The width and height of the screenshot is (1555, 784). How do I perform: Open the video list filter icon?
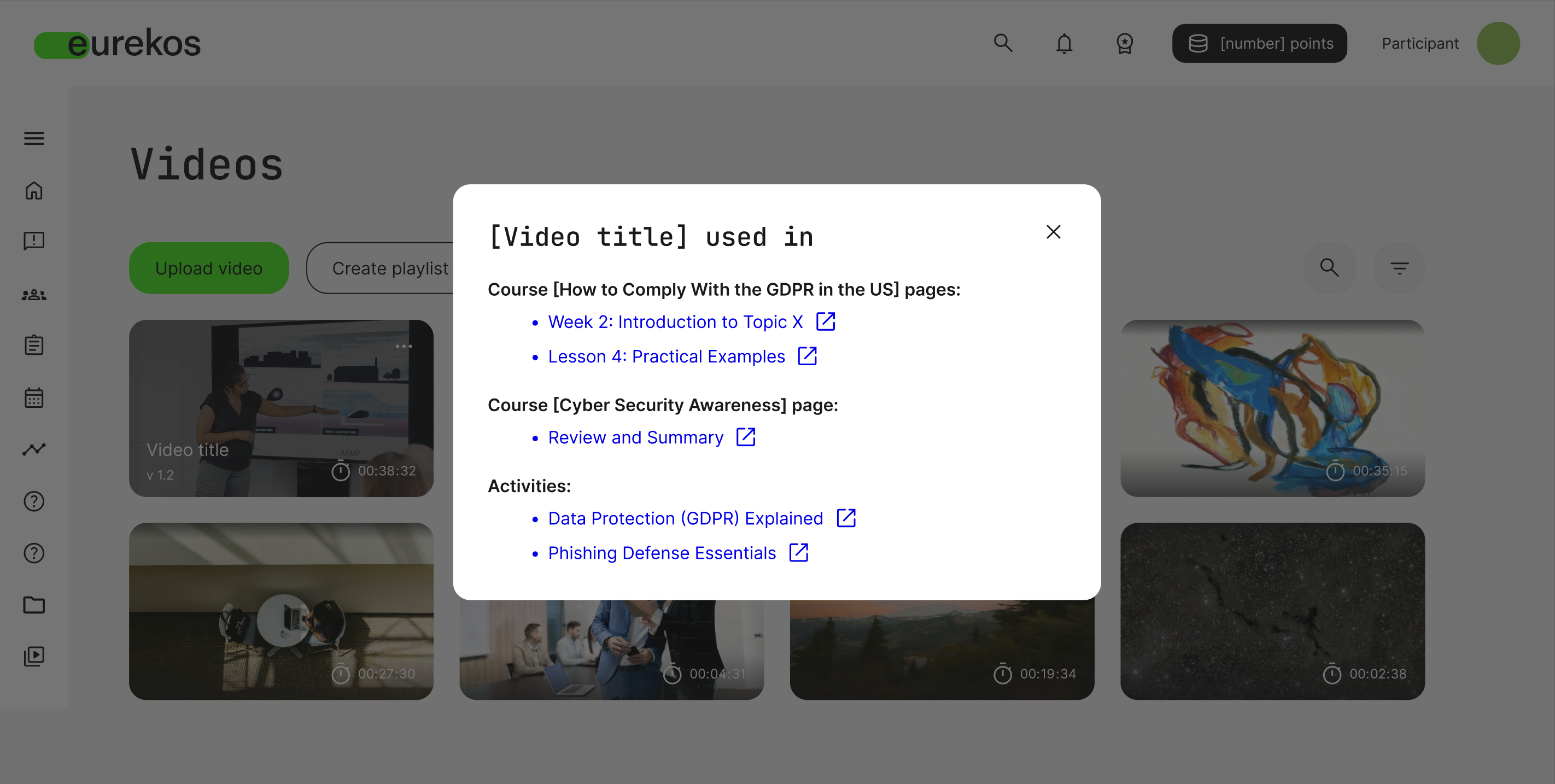pyautogui.click(x=1399, y=268)
